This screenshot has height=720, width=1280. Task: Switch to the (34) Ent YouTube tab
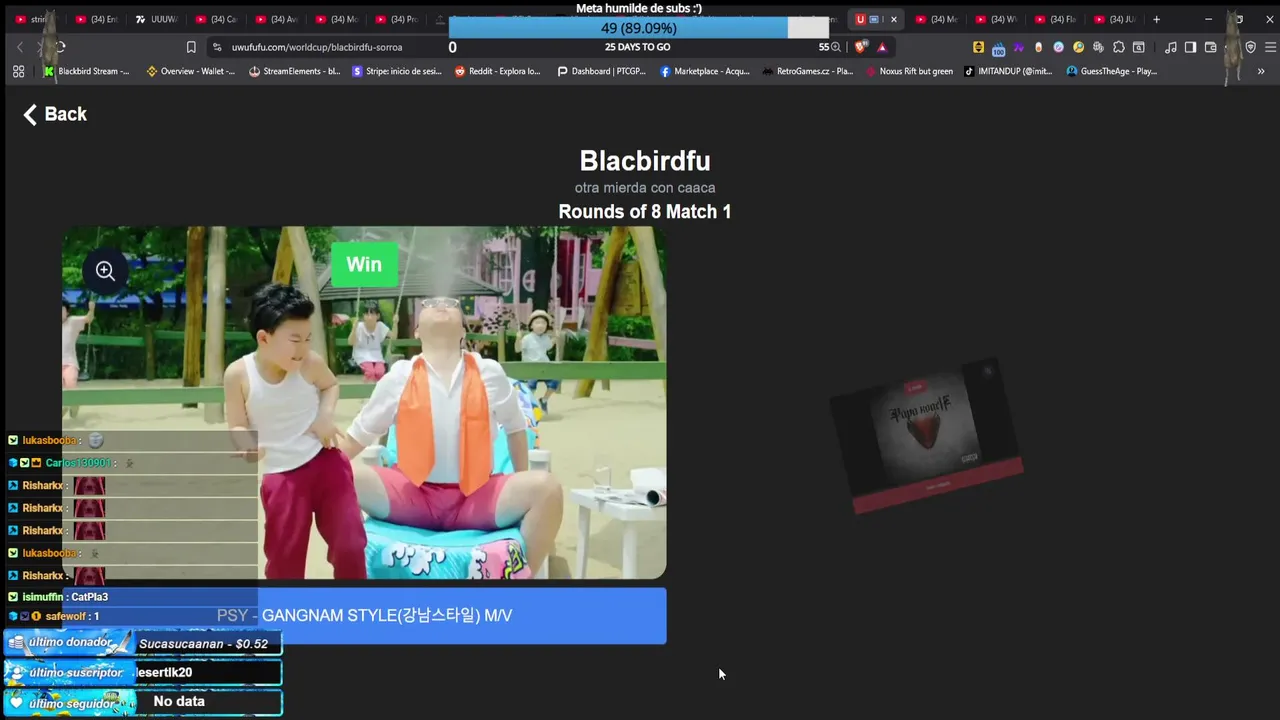point(96,19)
